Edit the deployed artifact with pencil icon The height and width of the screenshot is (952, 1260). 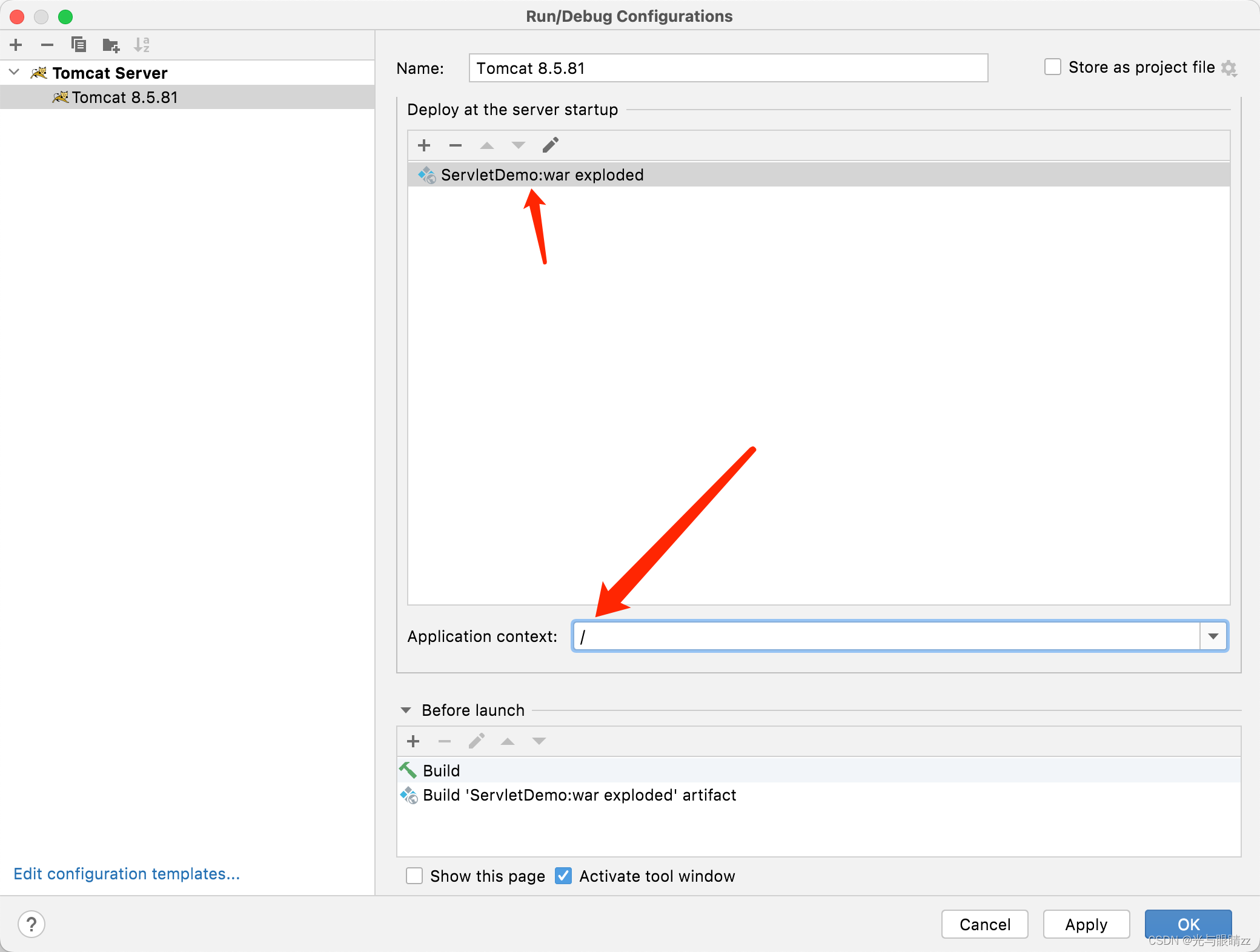coord(550,145)
